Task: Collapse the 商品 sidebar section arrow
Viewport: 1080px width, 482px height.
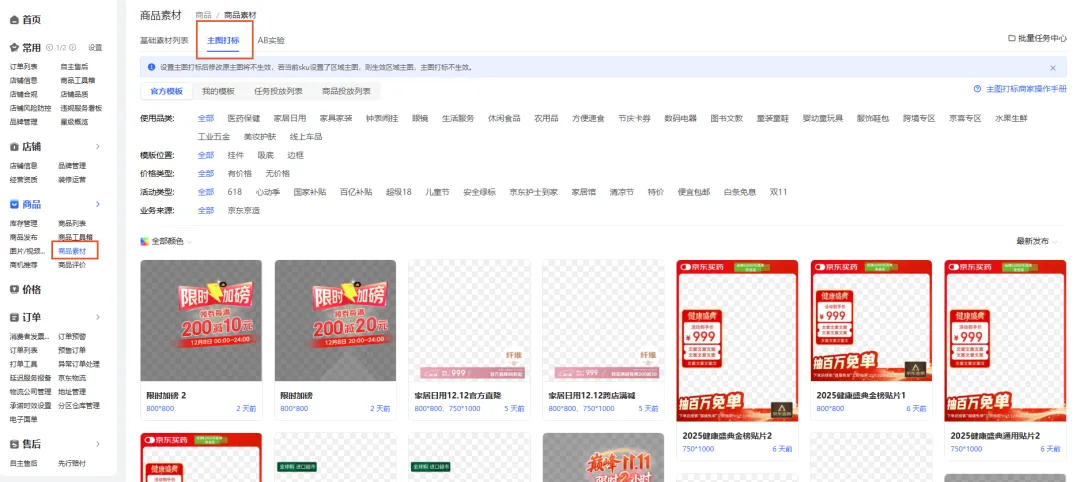Action: (98, 205)
